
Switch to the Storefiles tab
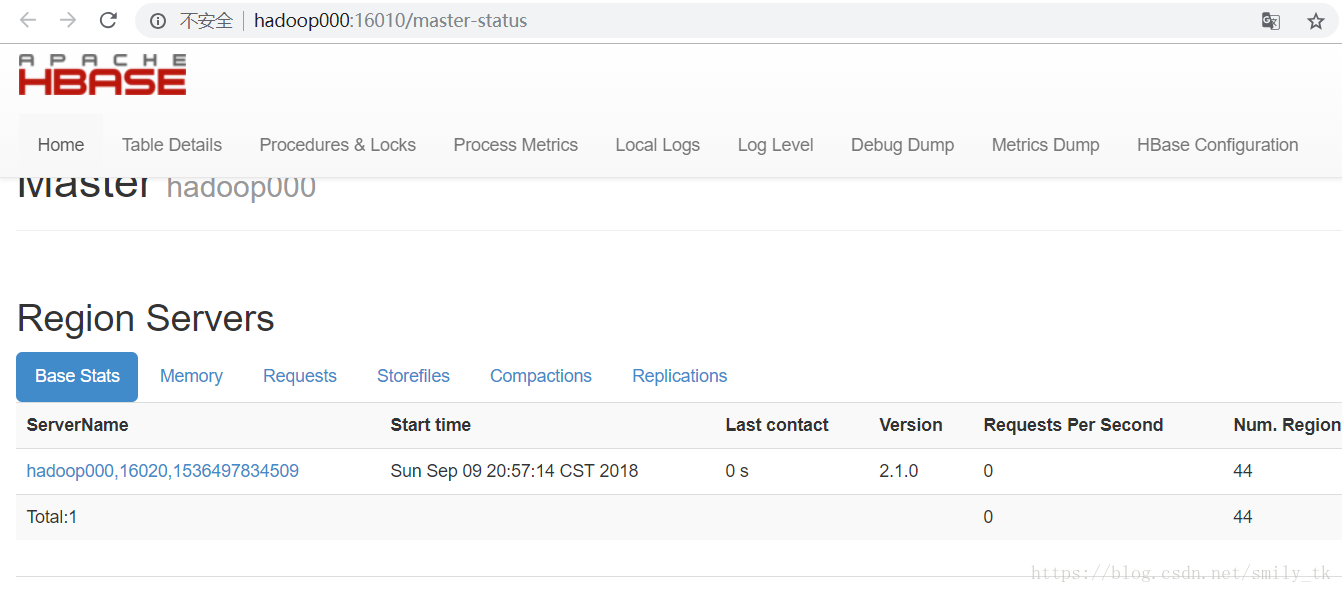pyautogui.click(x=413, y=376)
